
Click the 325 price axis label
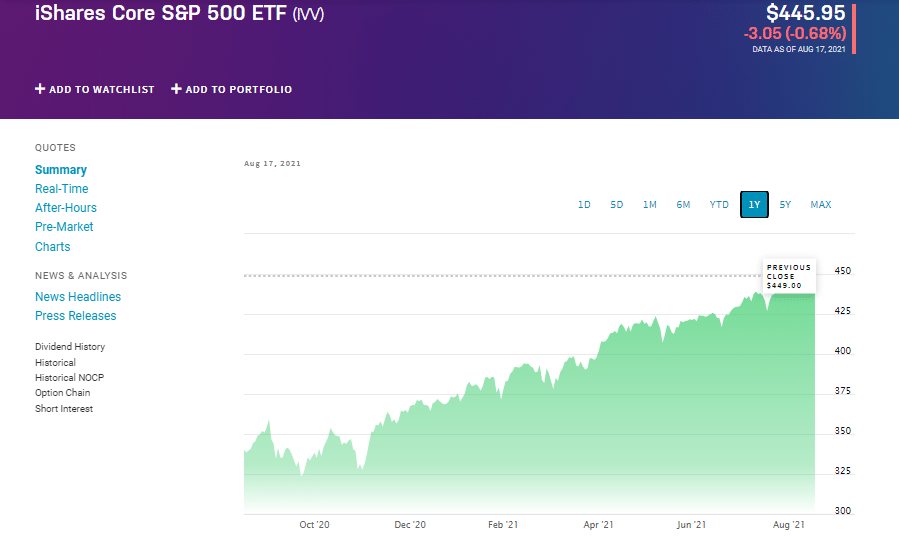point(842,470)
